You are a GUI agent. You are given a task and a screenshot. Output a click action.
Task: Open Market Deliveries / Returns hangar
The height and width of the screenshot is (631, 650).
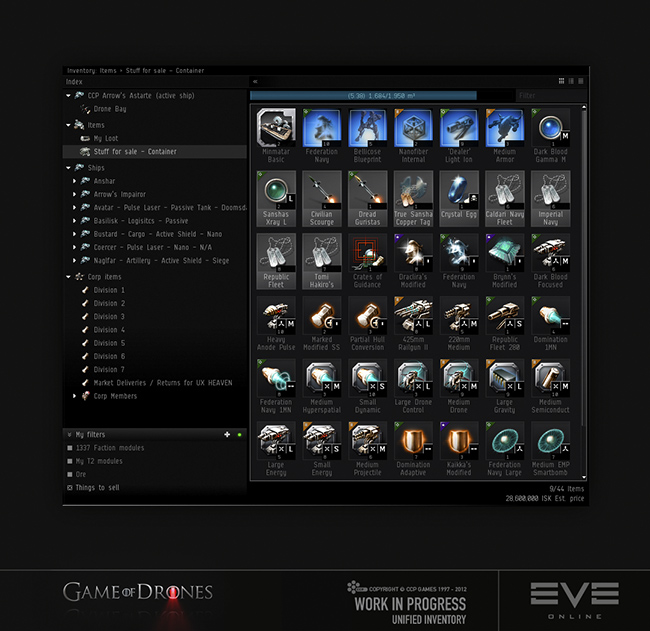[162, 383]
